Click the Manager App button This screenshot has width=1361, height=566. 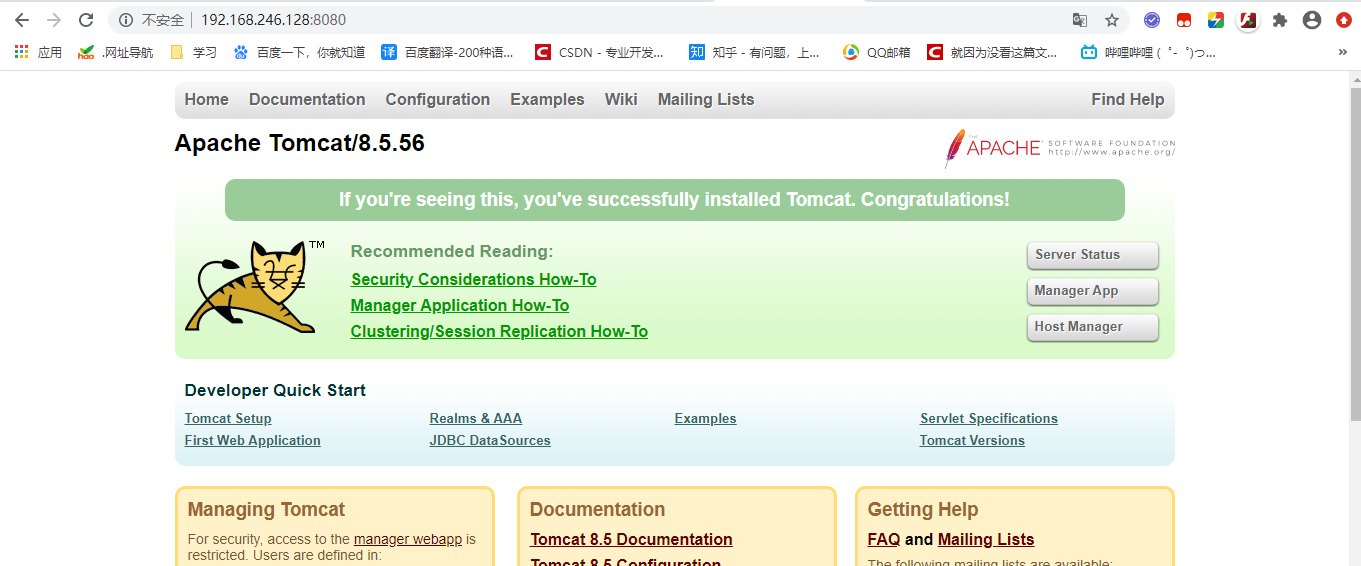click(x=1092, y=291)
